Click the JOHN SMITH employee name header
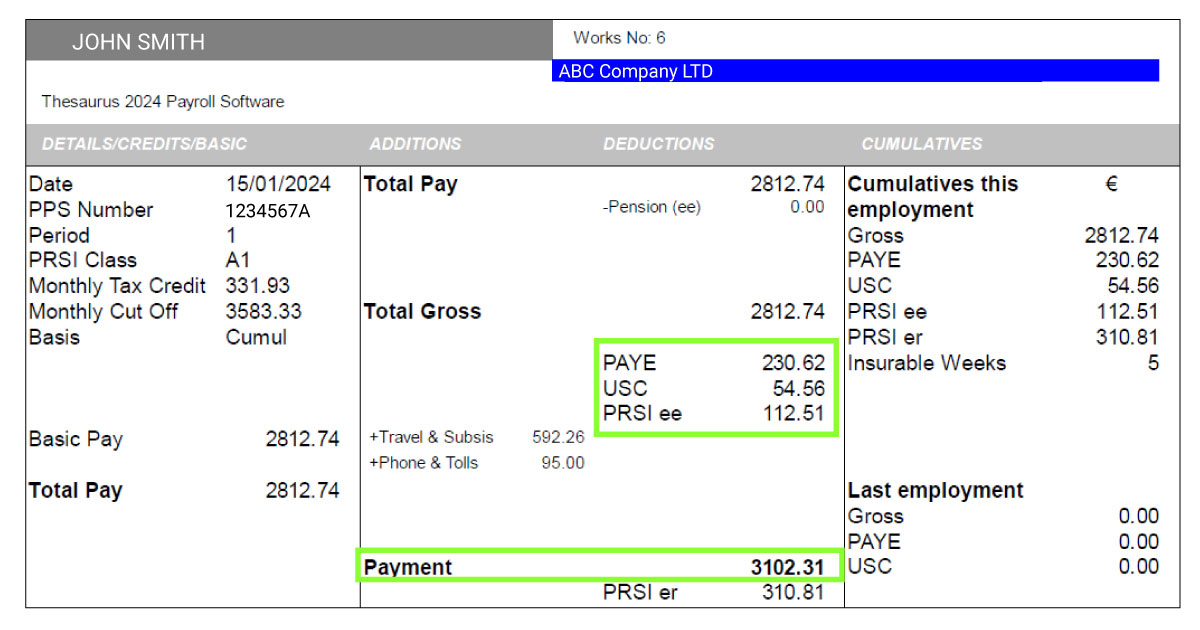Viewport: 1200px width, 630px height. click(x=137, y=41)
